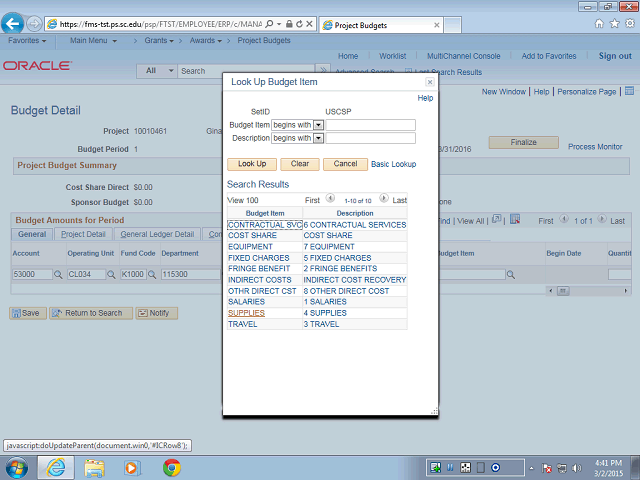Click the Cancel button in lookup dialog

coord(345,164)
